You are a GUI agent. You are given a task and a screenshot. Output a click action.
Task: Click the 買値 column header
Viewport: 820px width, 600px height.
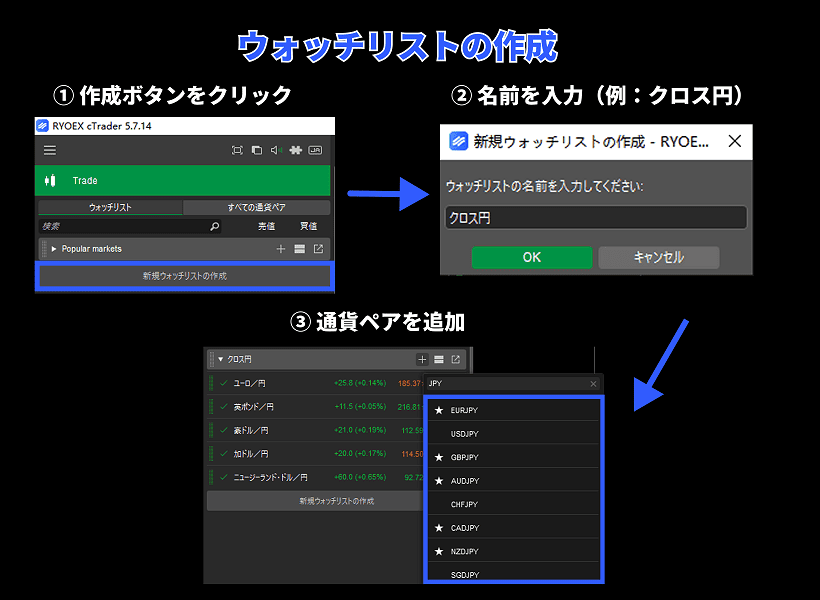pyautogui.click(x=309, y=227)
